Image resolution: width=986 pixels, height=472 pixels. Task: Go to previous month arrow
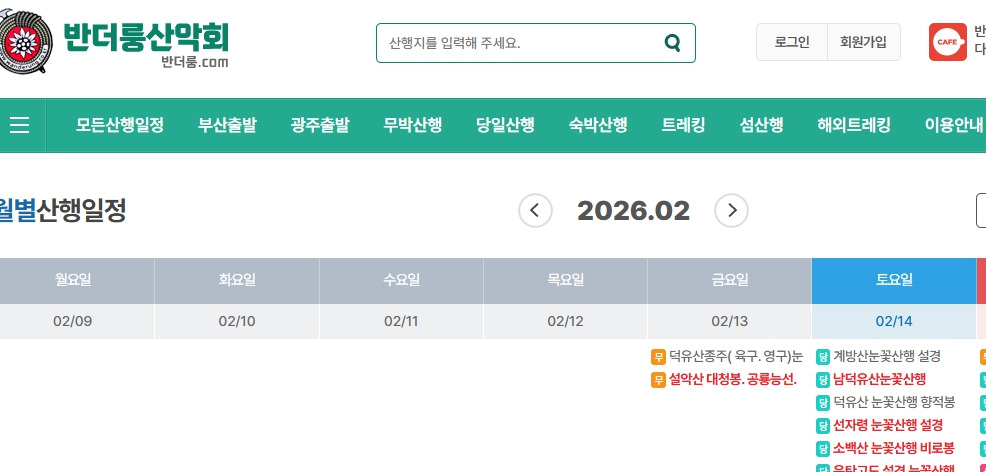535,210
